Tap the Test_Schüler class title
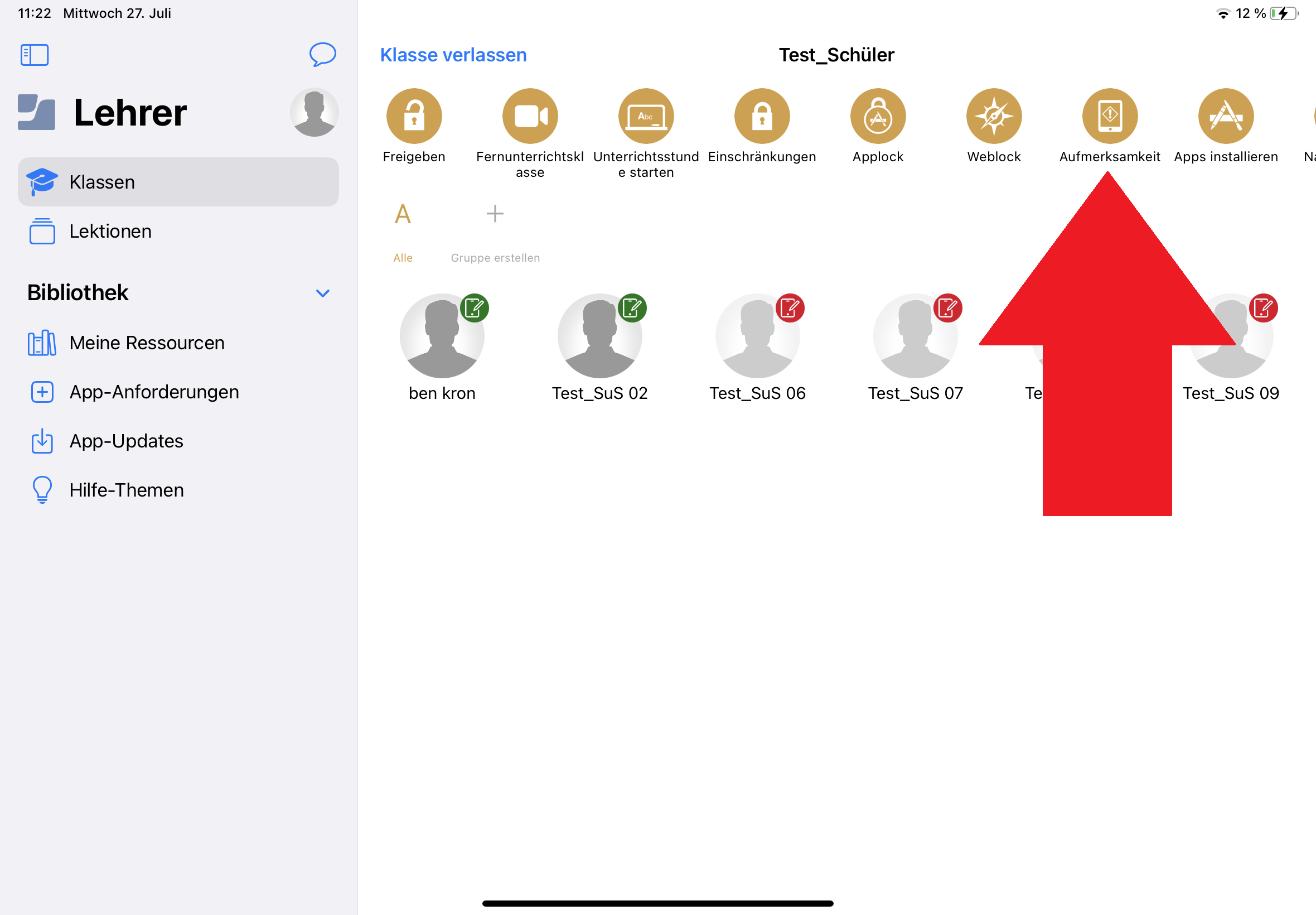1316x915 pixels. pyautogui.click(x=836, y=55)
